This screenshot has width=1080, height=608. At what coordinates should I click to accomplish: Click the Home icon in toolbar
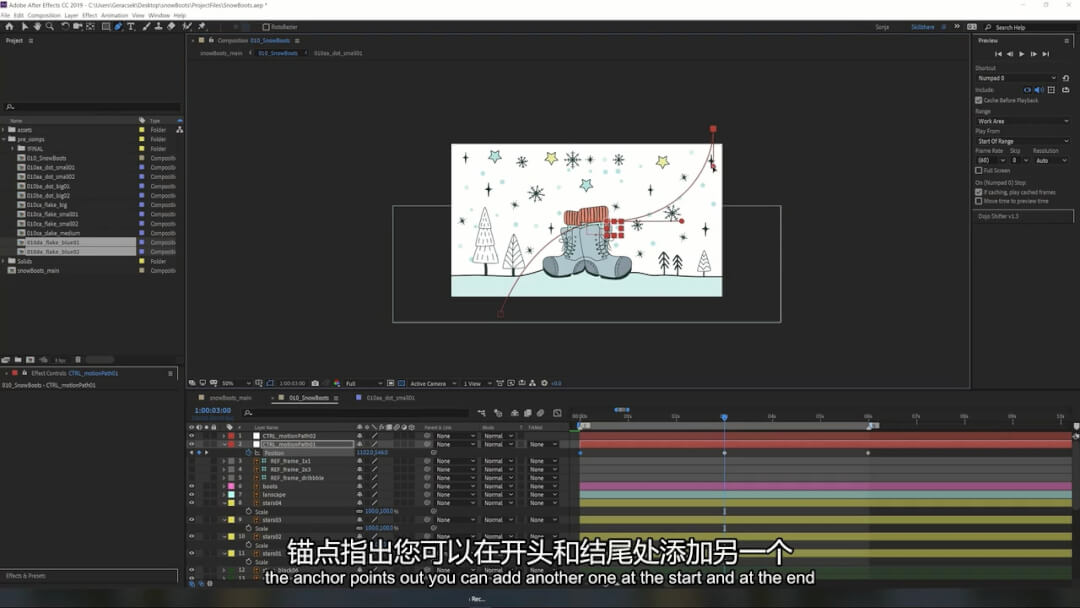click(9, 27)
